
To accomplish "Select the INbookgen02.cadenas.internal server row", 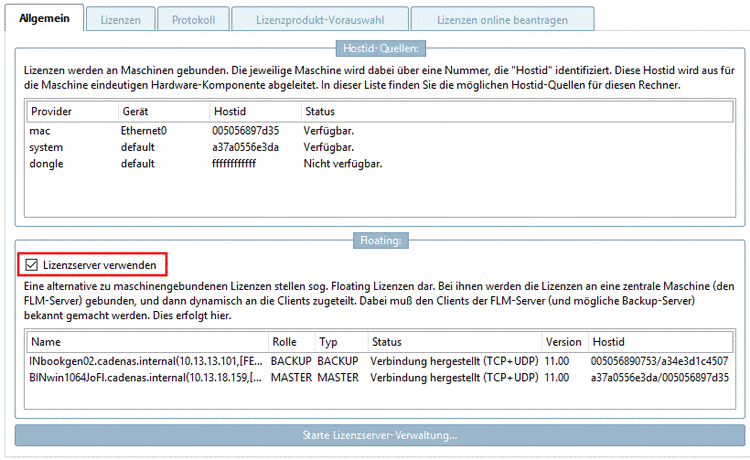I will [x=380, y=361].
